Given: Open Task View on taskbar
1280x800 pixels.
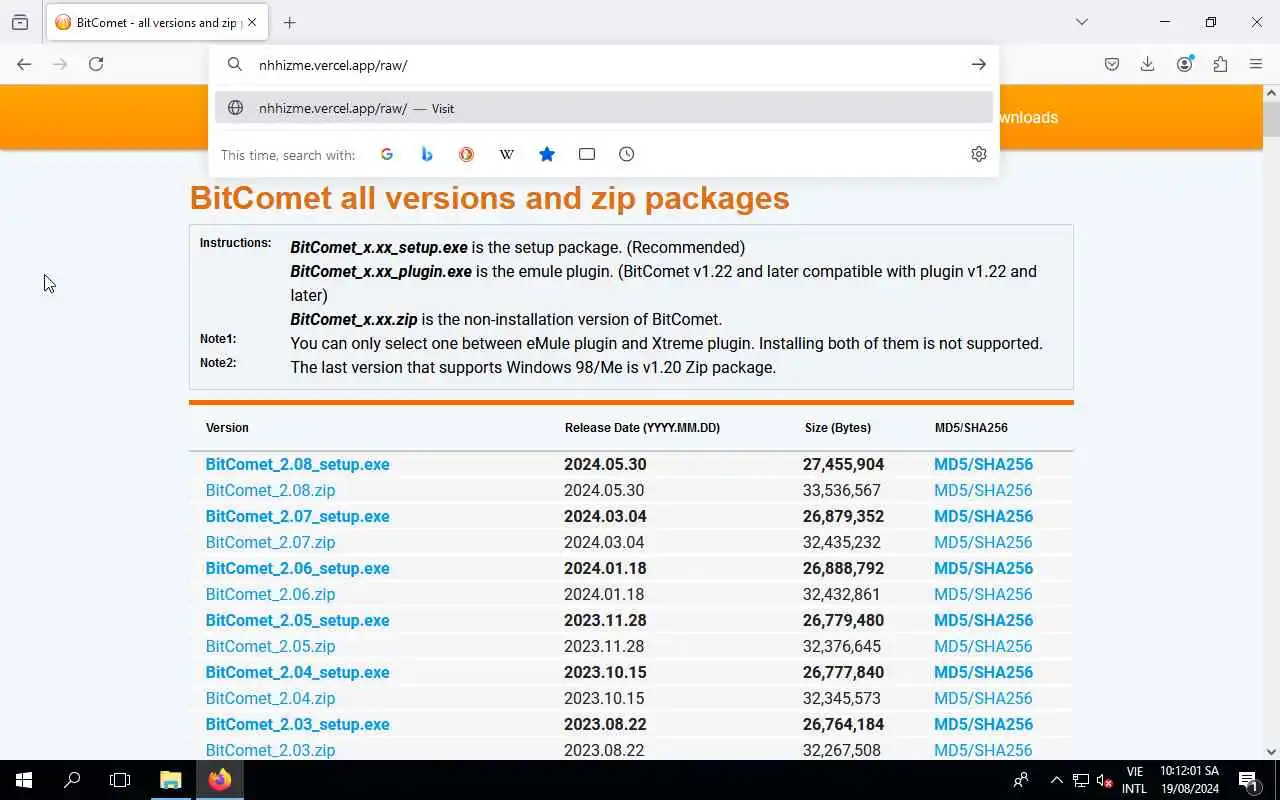Looking at the screenshot, I should tap(120, 780).
